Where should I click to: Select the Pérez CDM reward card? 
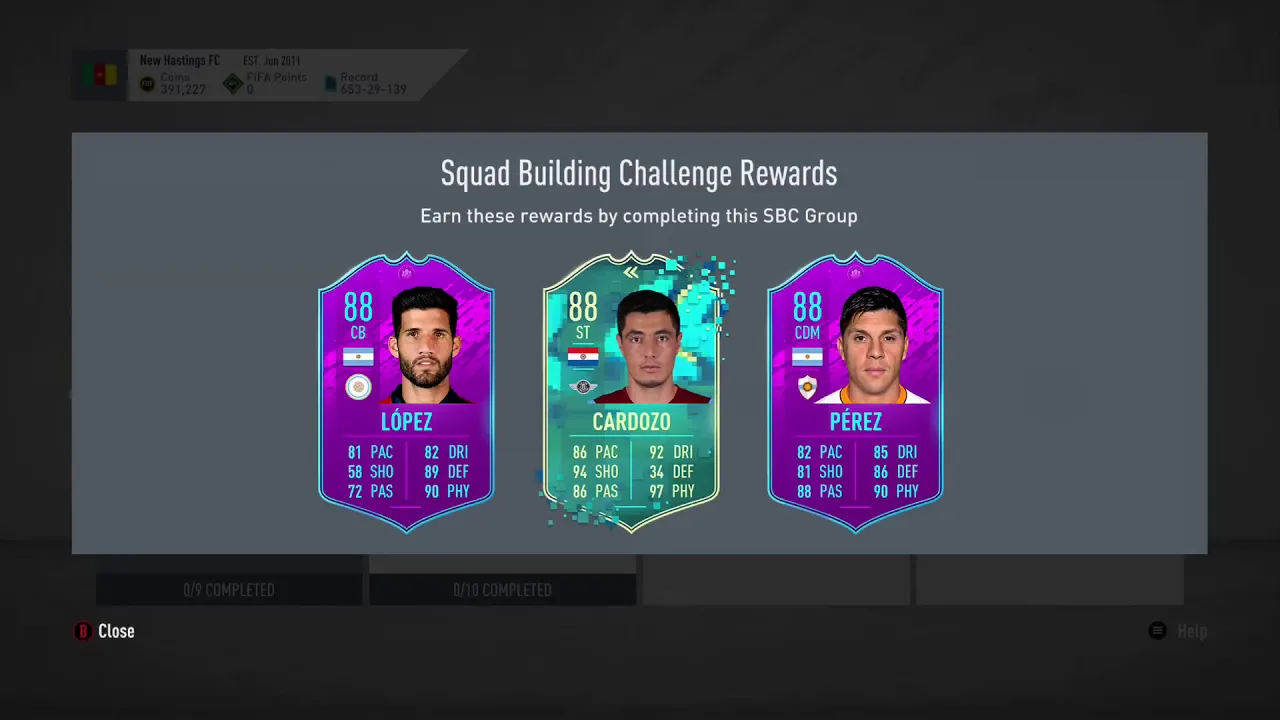click(x=855, y=392)
